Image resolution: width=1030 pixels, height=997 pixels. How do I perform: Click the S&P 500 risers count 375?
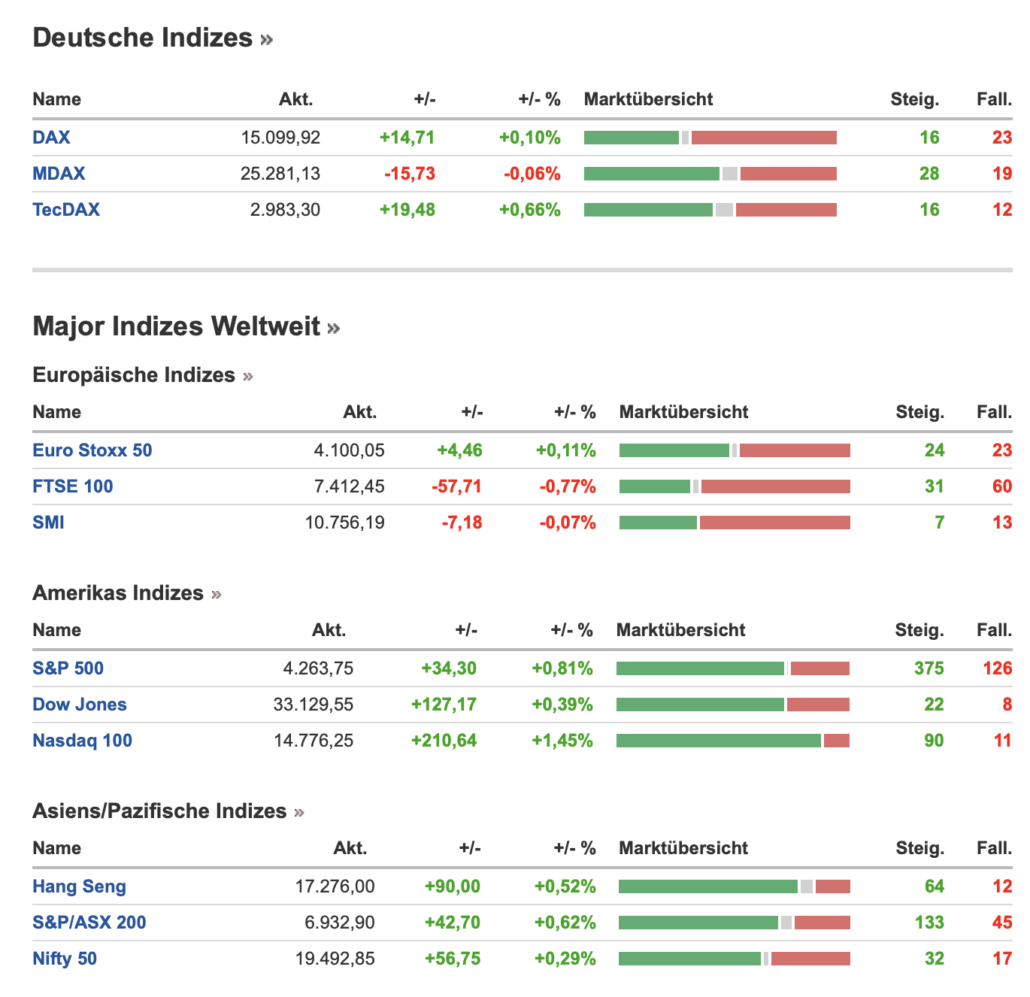[x=929, y=668]
